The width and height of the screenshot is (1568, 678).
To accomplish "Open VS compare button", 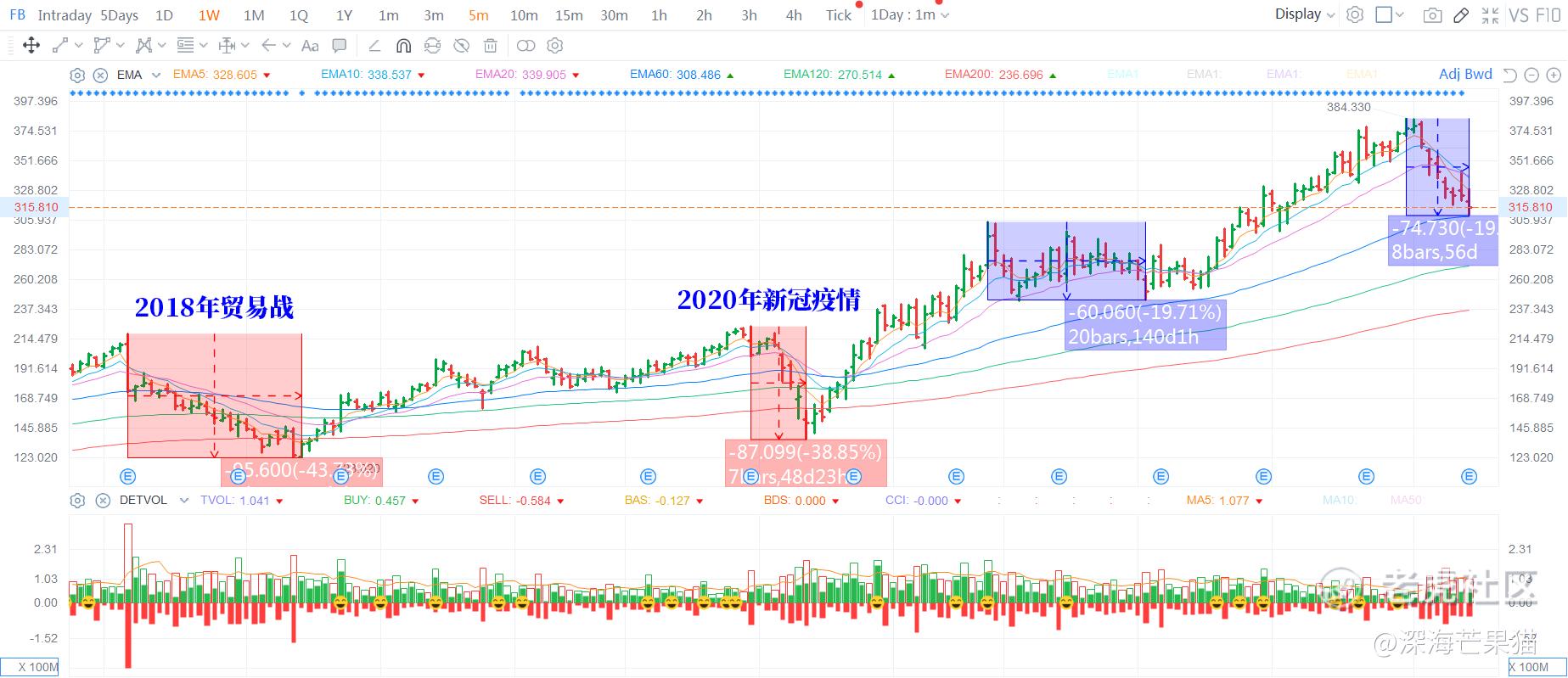I will [1519, 15].
